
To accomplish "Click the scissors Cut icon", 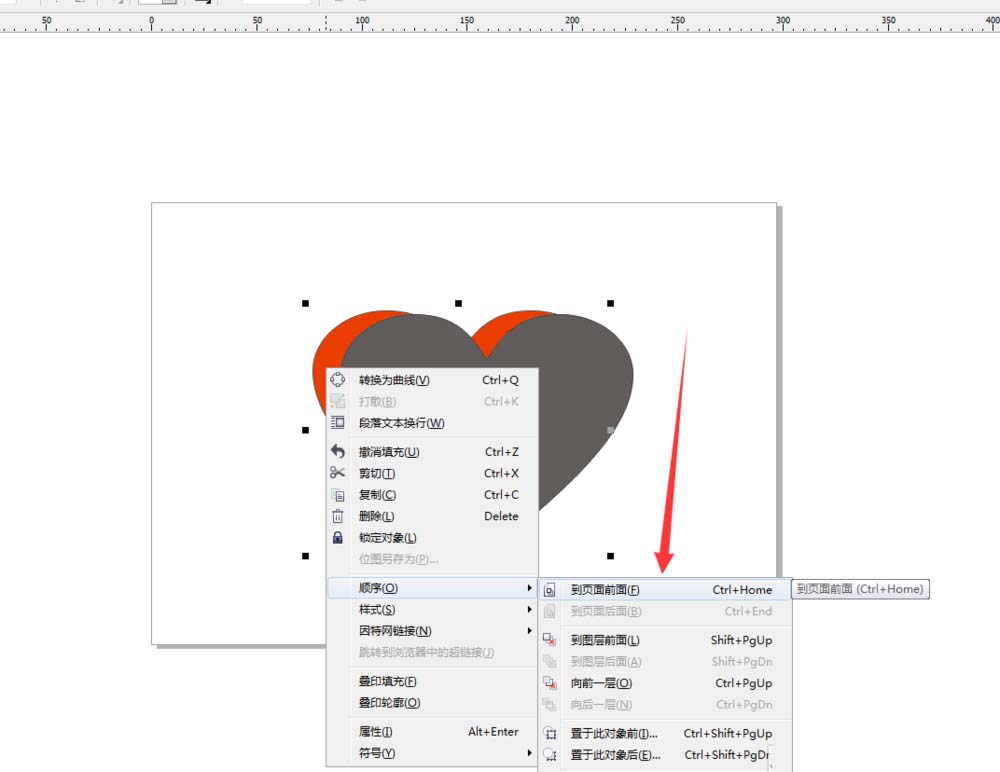I will [340, 473].
